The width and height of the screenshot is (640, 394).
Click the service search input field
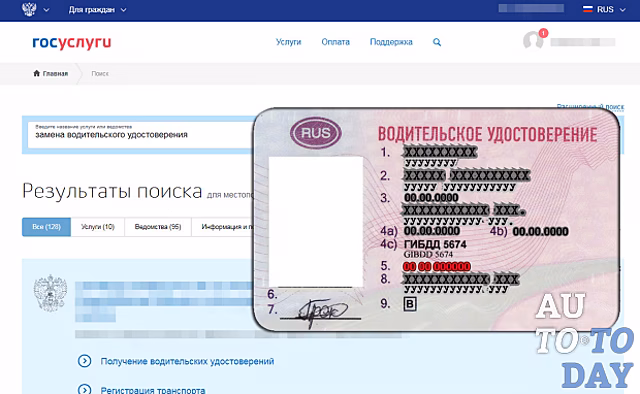[x=141, y=134]
